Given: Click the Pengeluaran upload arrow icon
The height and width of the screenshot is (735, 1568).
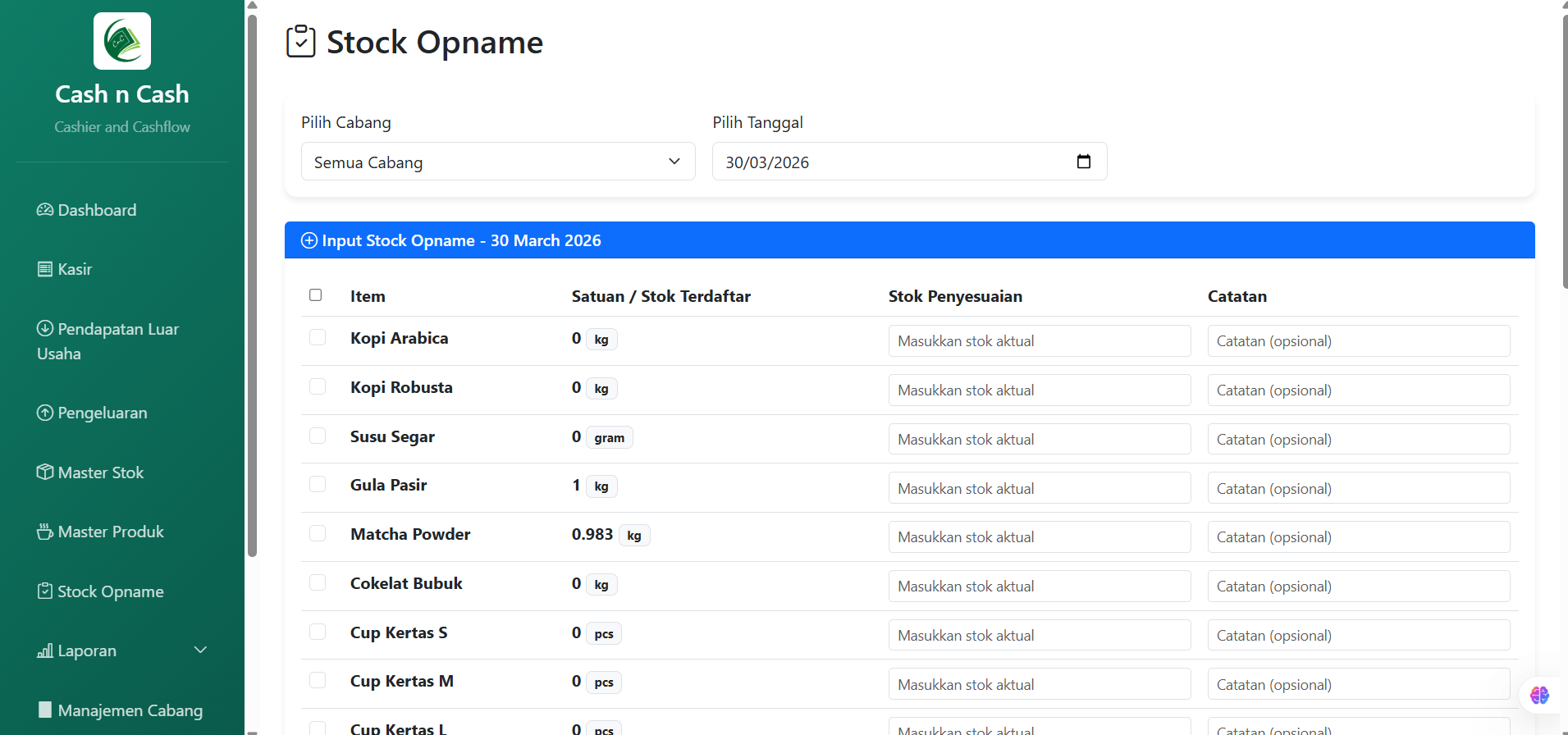Looking at the screenshot, I should click(x=45, y=413).
